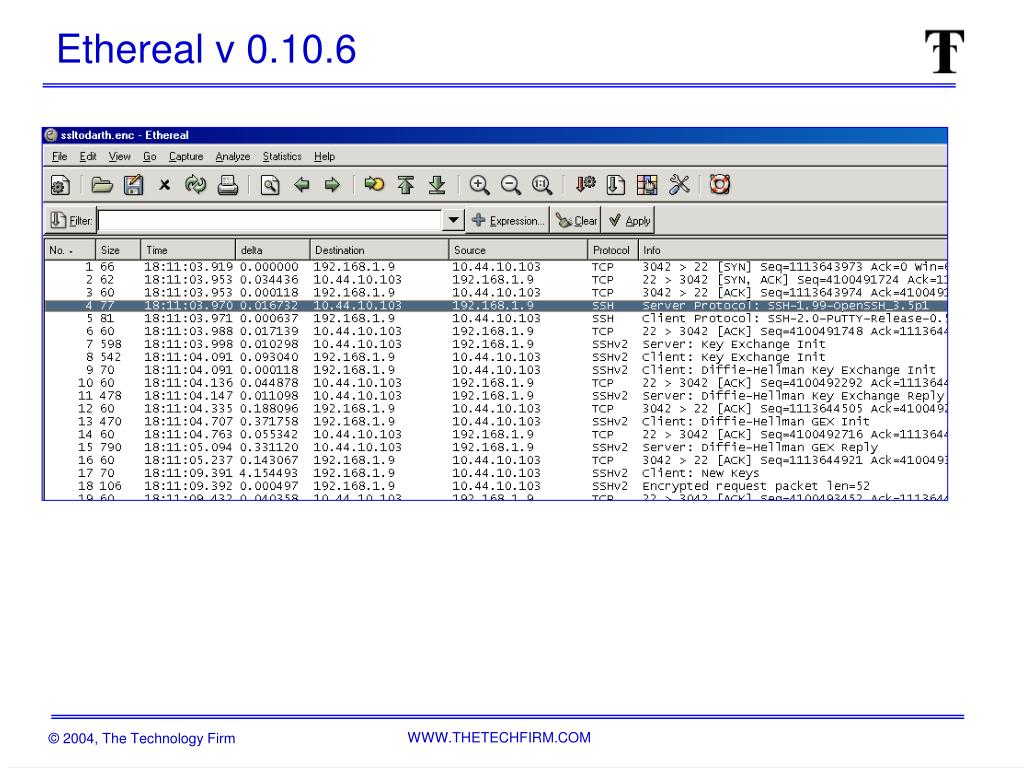This screenshot has height=768, width=1024.
Task: Reset zoom to normal size icon
Action: 542,185
